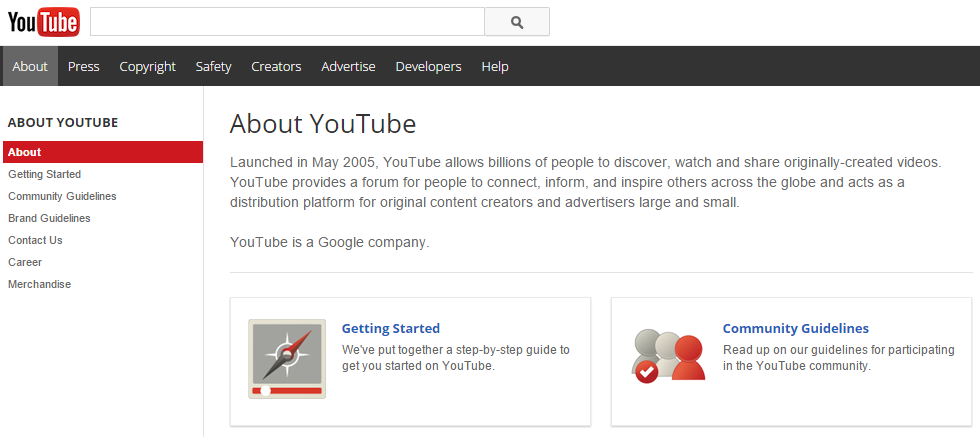Click the YouTube logo
The height and width of the screenshot is (437, 980).
pyautogui.click(x=44, y=23)
